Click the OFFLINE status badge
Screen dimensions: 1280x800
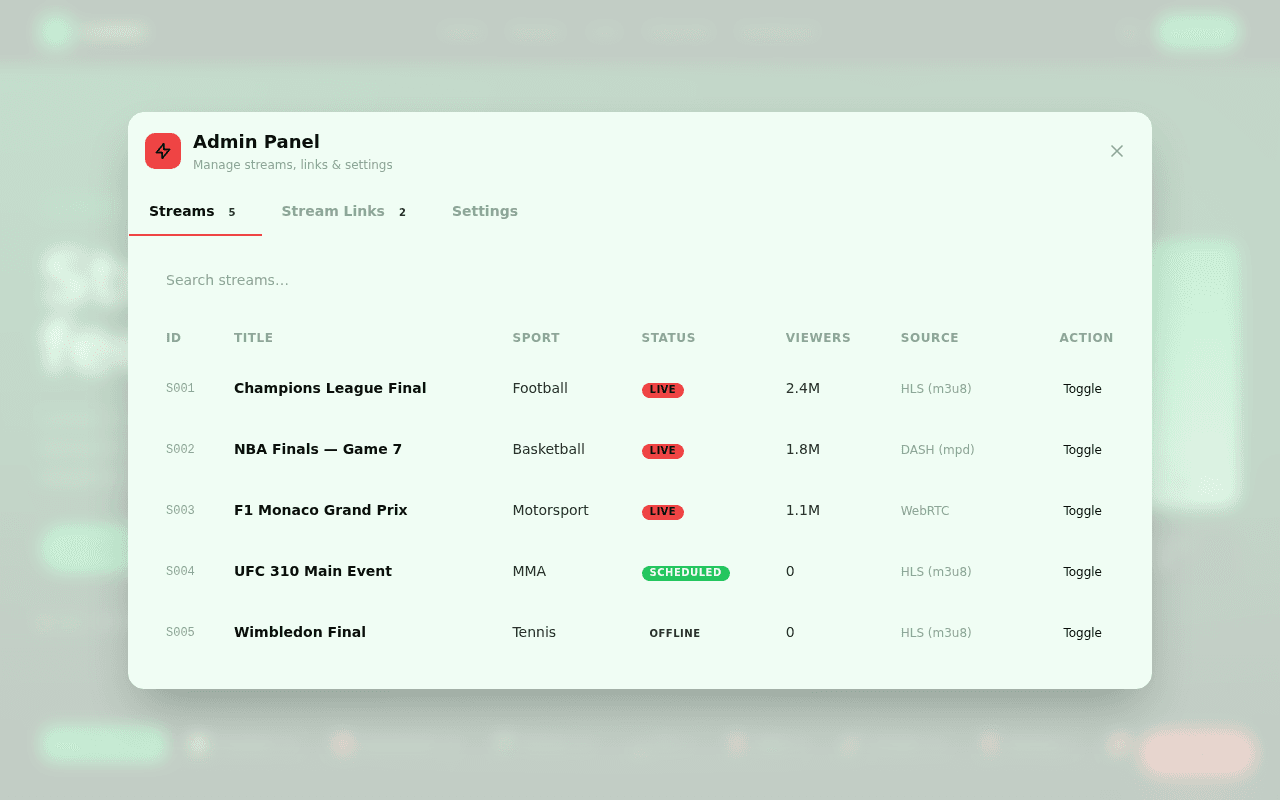pyautogui.click(x=675, y=634)
